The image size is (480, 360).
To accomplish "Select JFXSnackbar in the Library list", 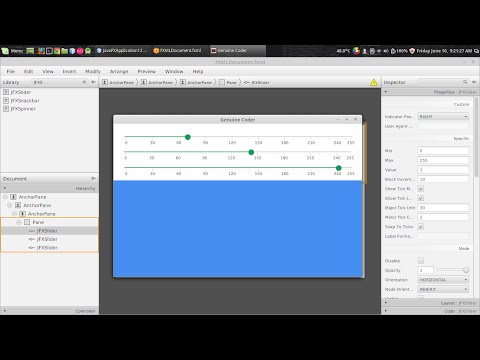I will (x=25, y=100).
